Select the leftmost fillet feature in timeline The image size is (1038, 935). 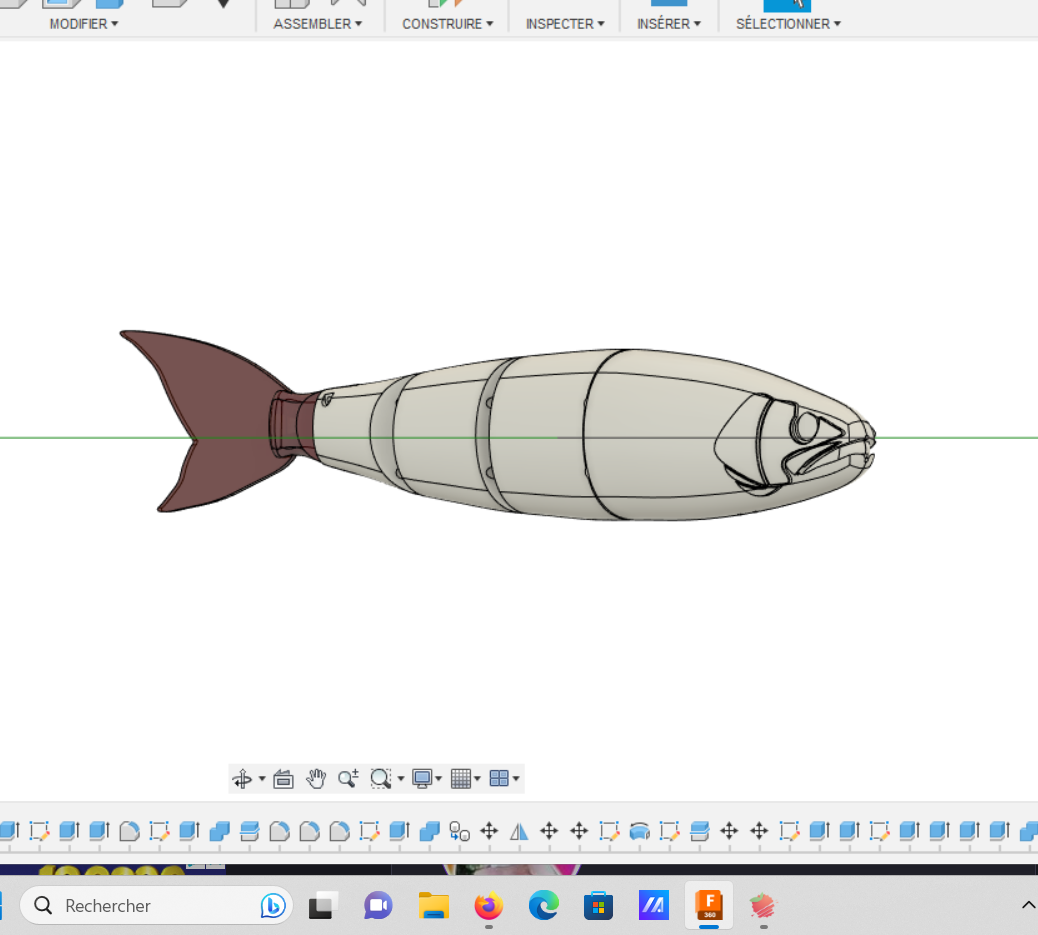tap(129, 831)
